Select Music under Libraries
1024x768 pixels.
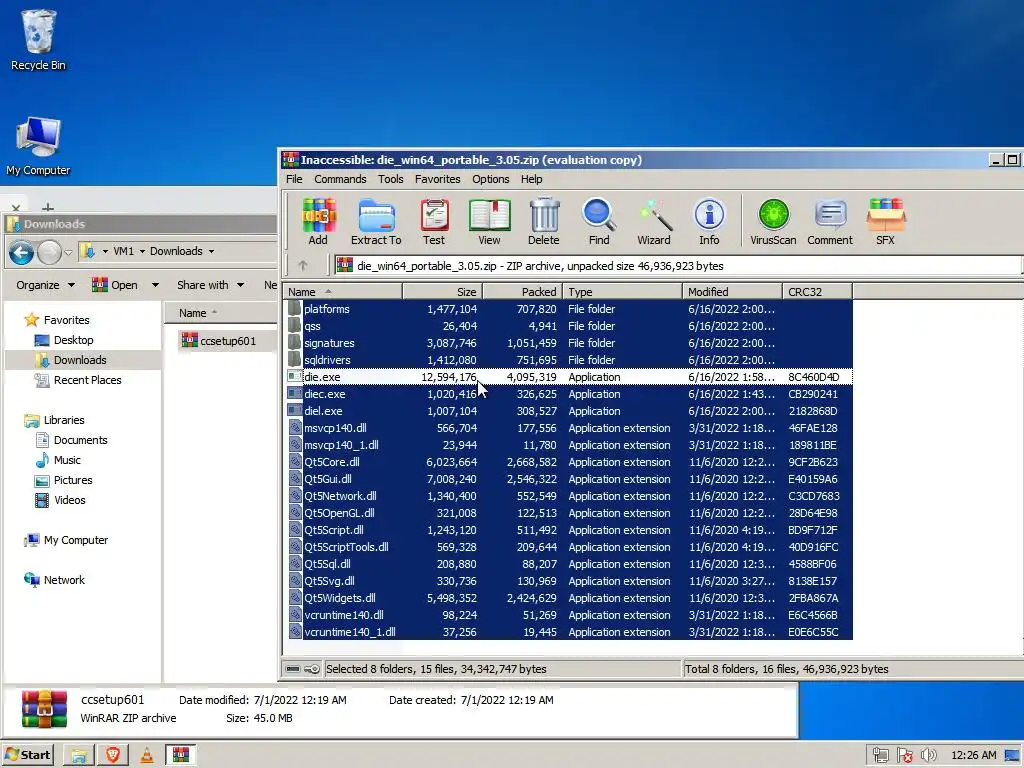pos(67,460)
